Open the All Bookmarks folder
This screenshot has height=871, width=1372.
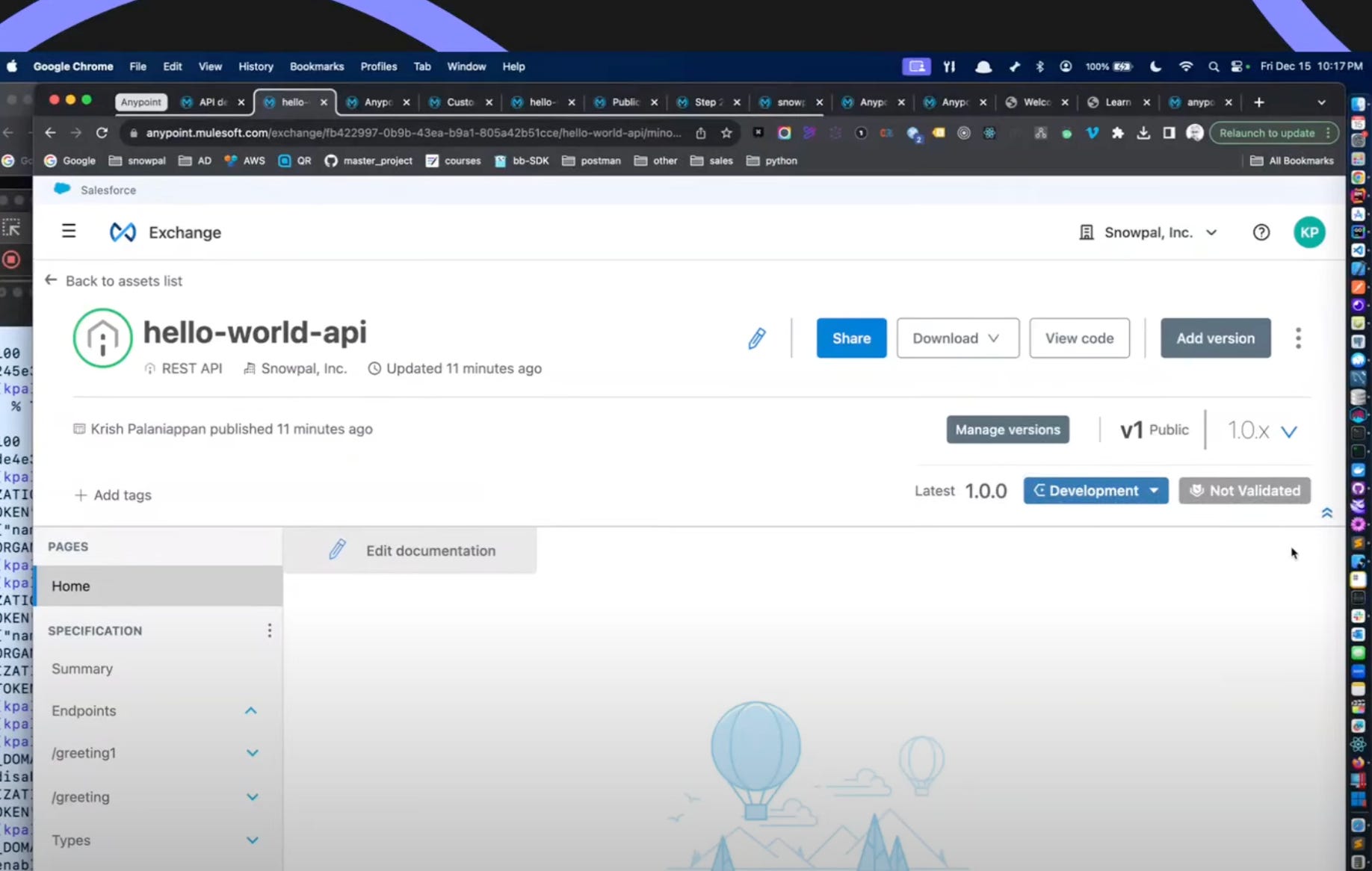(x=1292, y=161)
